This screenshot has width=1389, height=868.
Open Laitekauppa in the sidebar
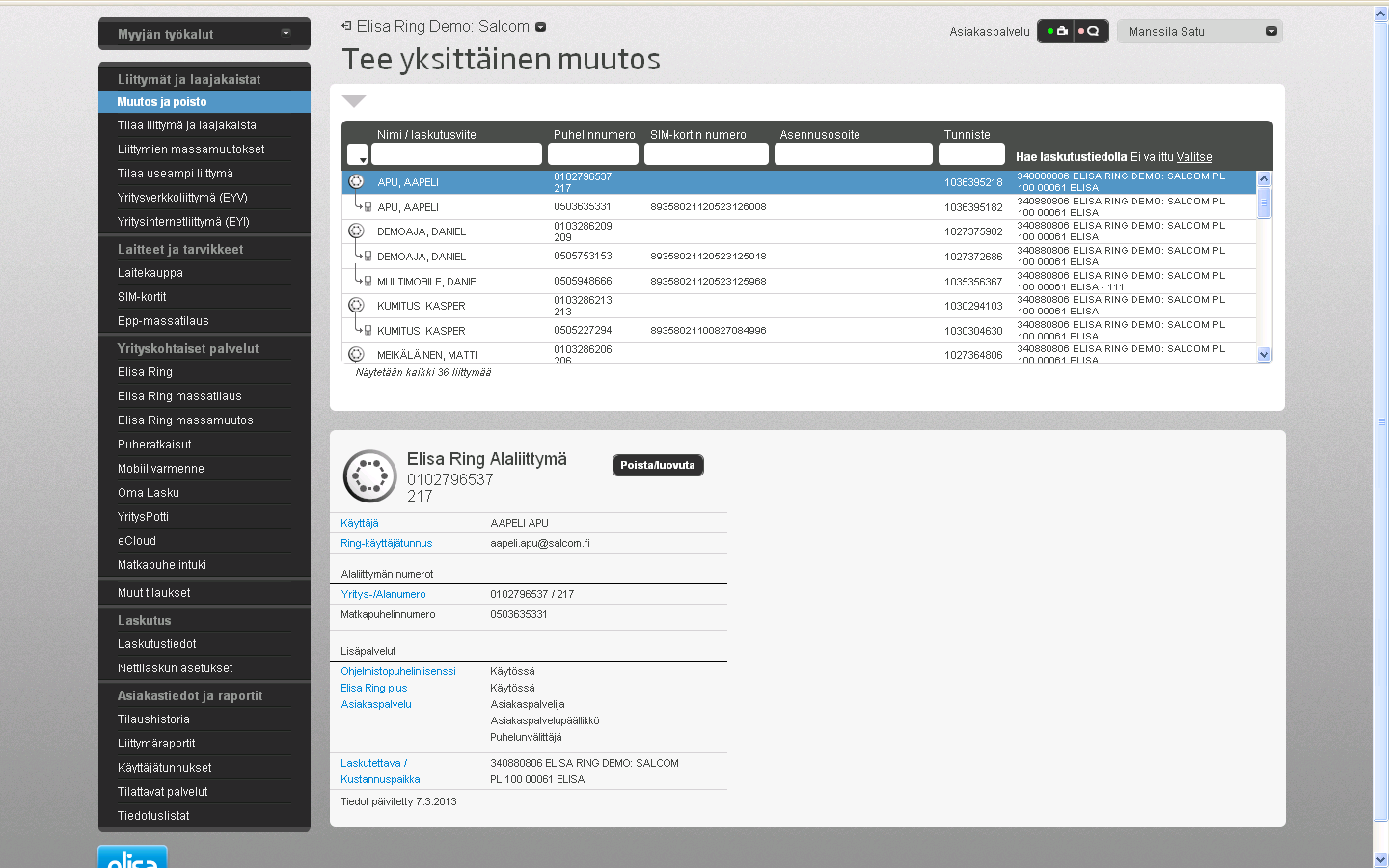(150, 273)
